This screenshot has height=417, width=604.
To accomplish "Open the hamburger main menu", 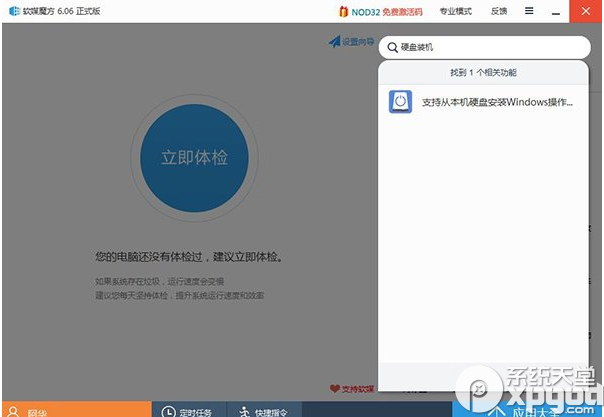I will pos(529,11).
